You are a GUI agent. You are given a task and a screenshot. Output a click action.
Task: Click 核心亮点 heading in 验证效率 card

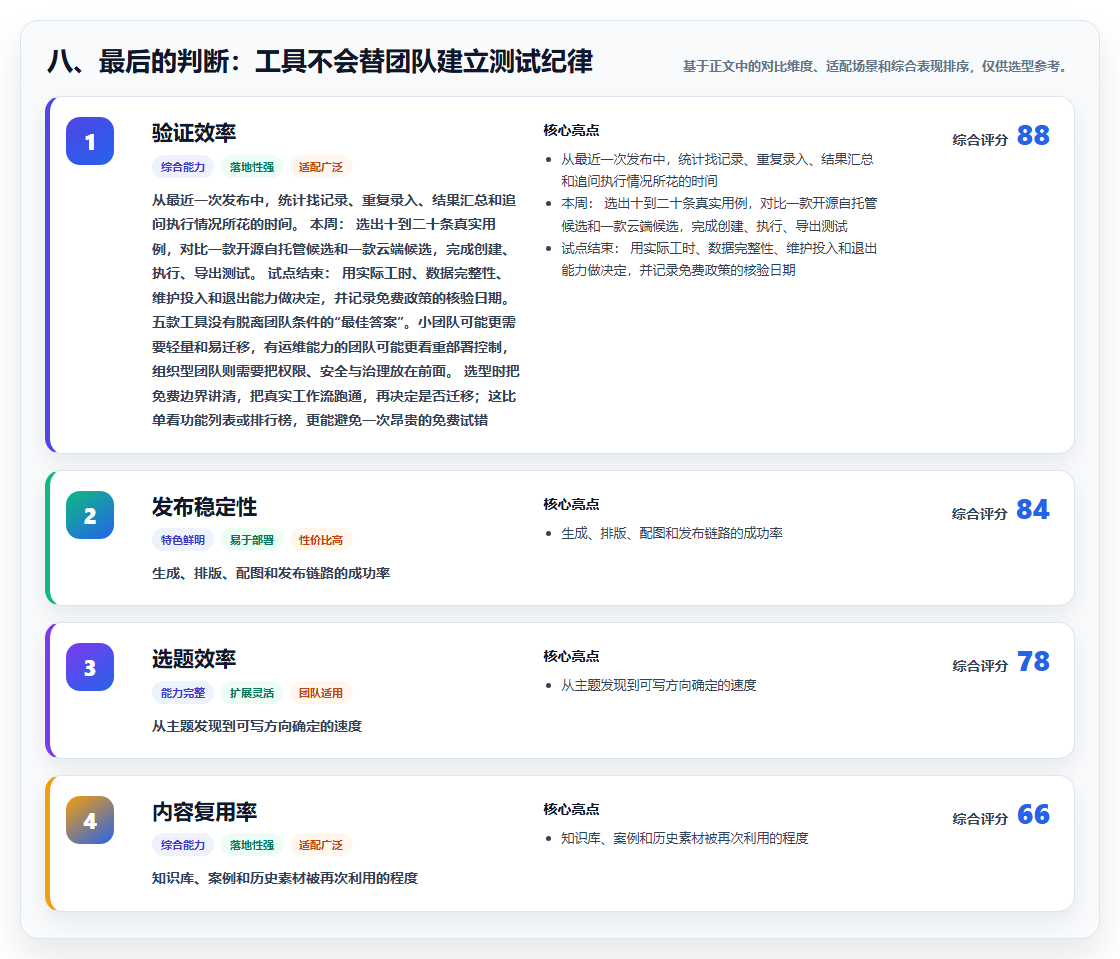[x=571, y=131]
